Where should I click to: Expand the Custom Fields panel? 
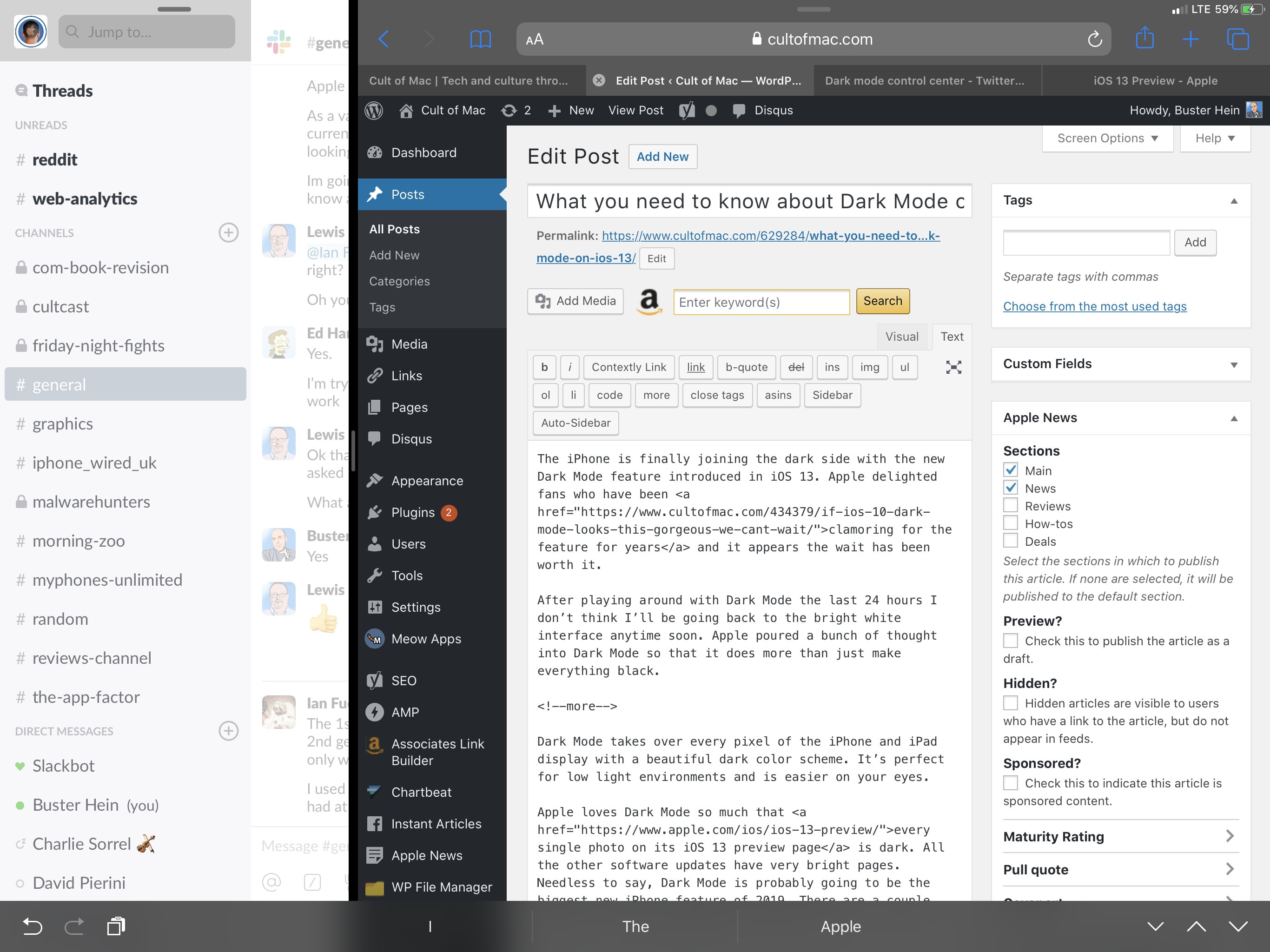[x=1234, y=364]
